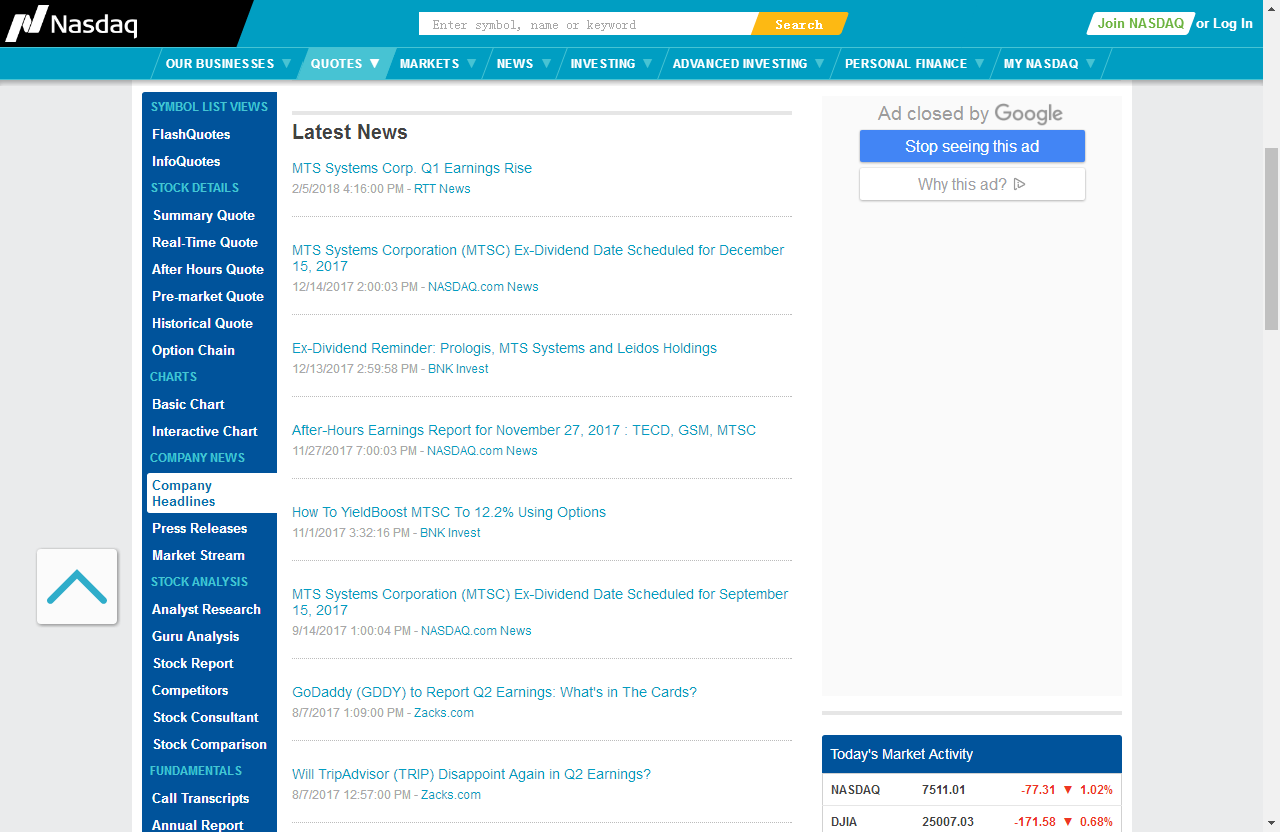Viewport: 1280px width, 832px height.
Task: Select Company Headlines in the sidebar
Action: [x=212, y=493]
